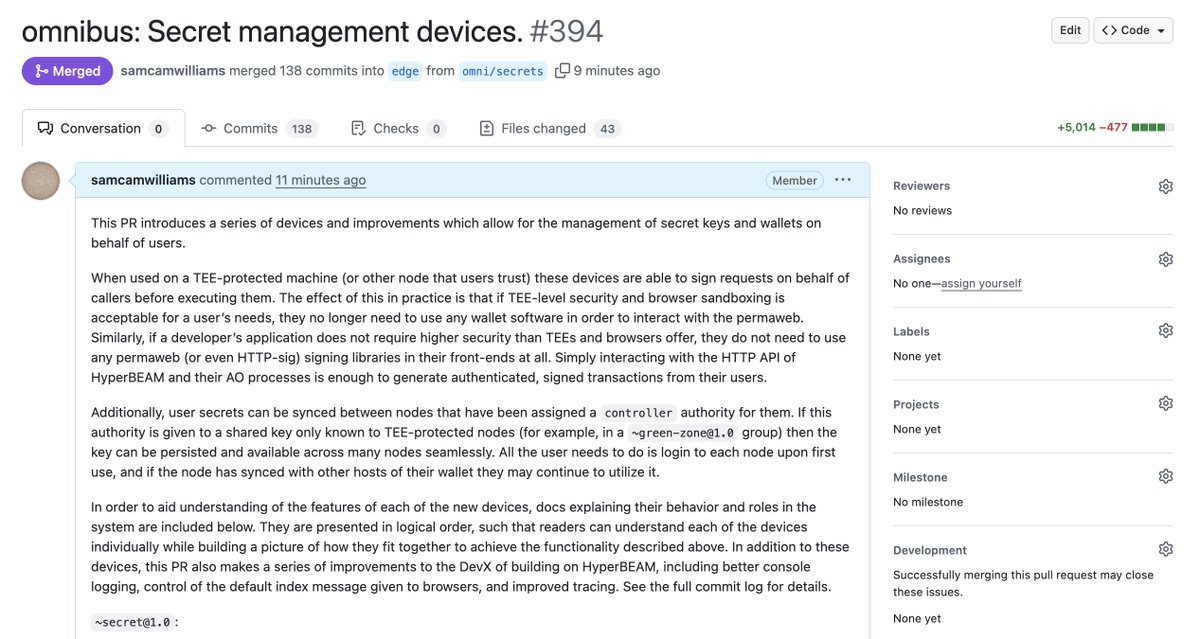This screenshot has width=1200, height=639.
Task: Switch to the Checks tab
Action: (x=398, y=128)
